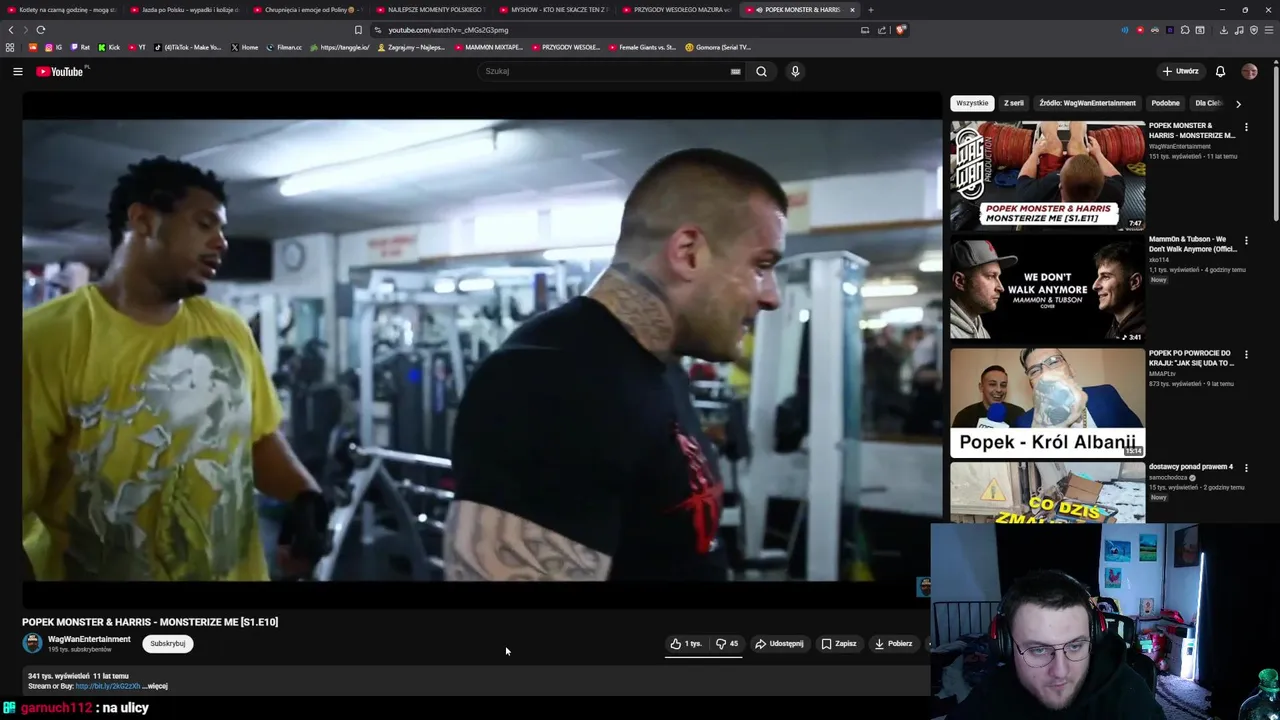The width and height of the screenshot is (1280, 720).
Task: Click the main video player
Action: (482, 350)
